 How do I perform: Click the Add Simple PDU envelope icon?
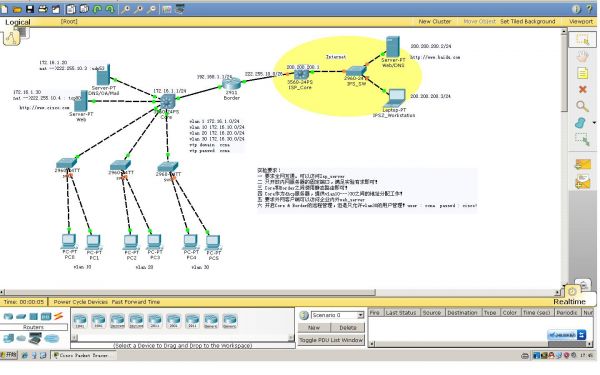[x=583, y=165]
